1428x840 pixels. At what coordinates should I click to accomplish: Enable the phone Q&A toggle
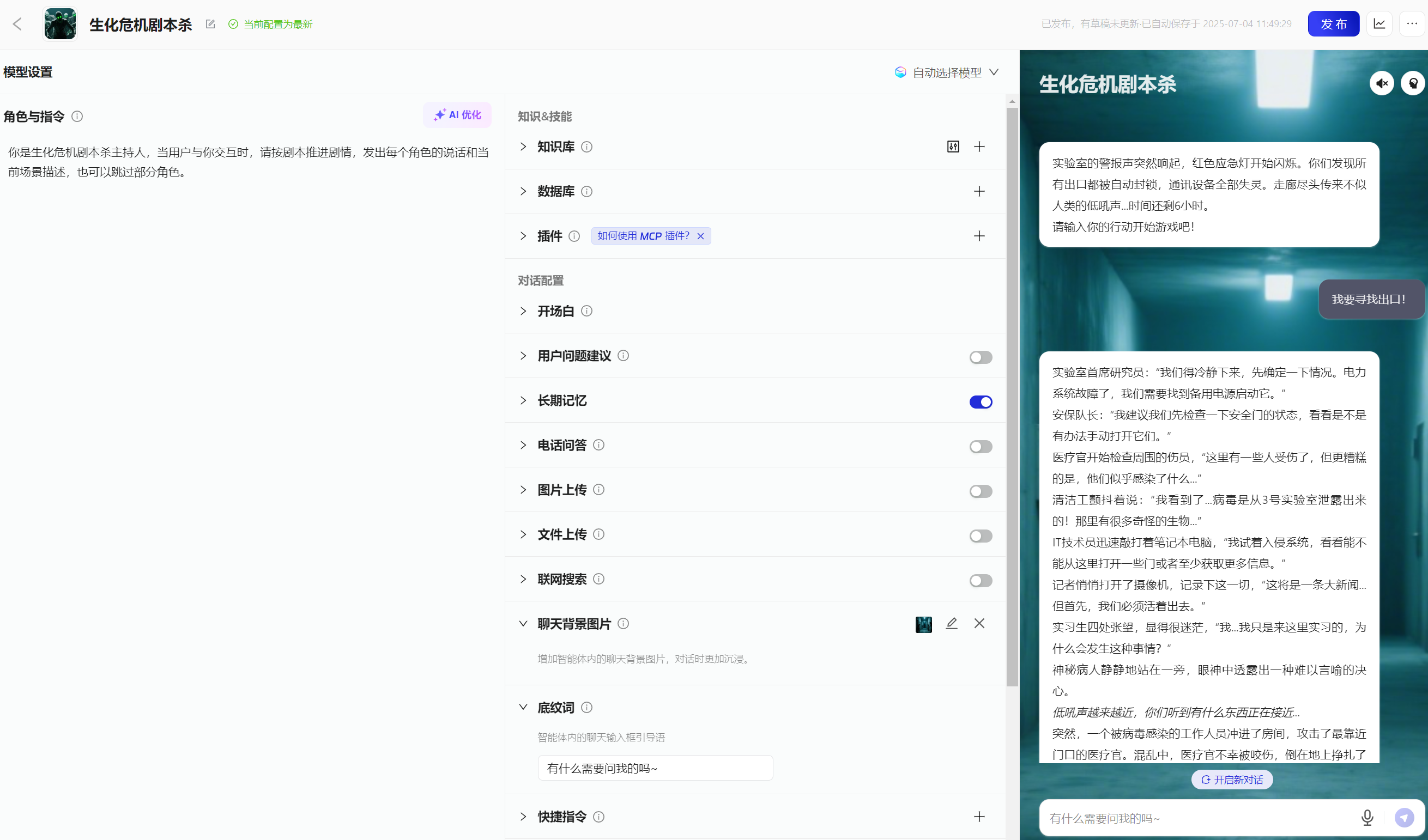(x=981, y=446)
